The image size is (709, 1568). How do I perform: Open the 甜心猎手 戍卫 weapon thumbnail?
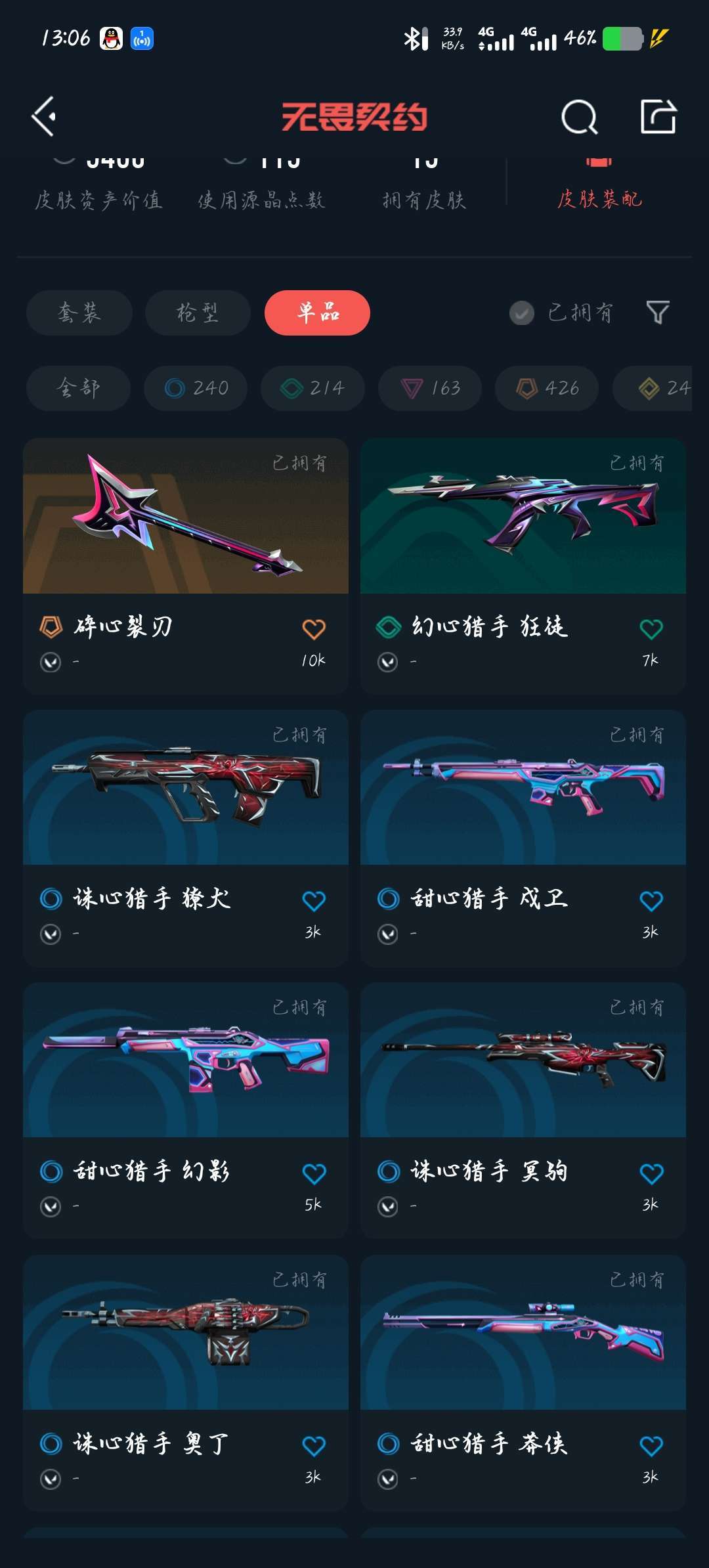tap(523, 787)
